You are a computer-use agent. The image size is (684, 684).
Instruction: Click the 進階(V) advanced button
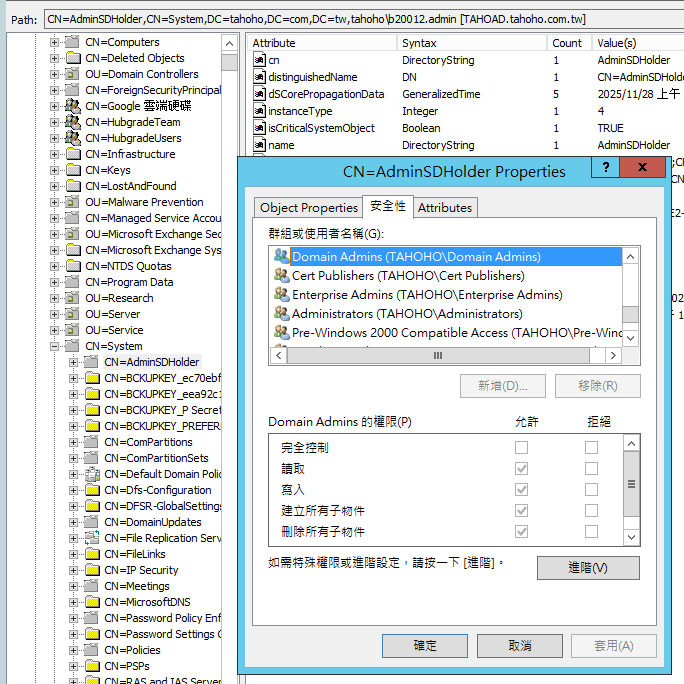click(587, 568)
